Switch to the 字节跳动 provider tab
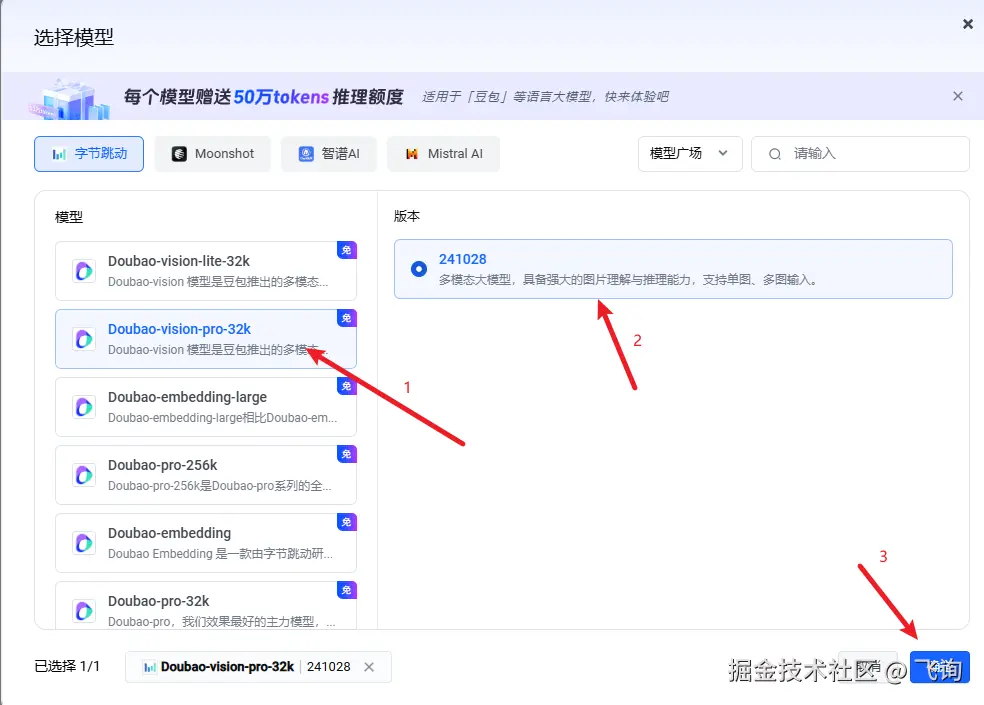 pos(89,154)
